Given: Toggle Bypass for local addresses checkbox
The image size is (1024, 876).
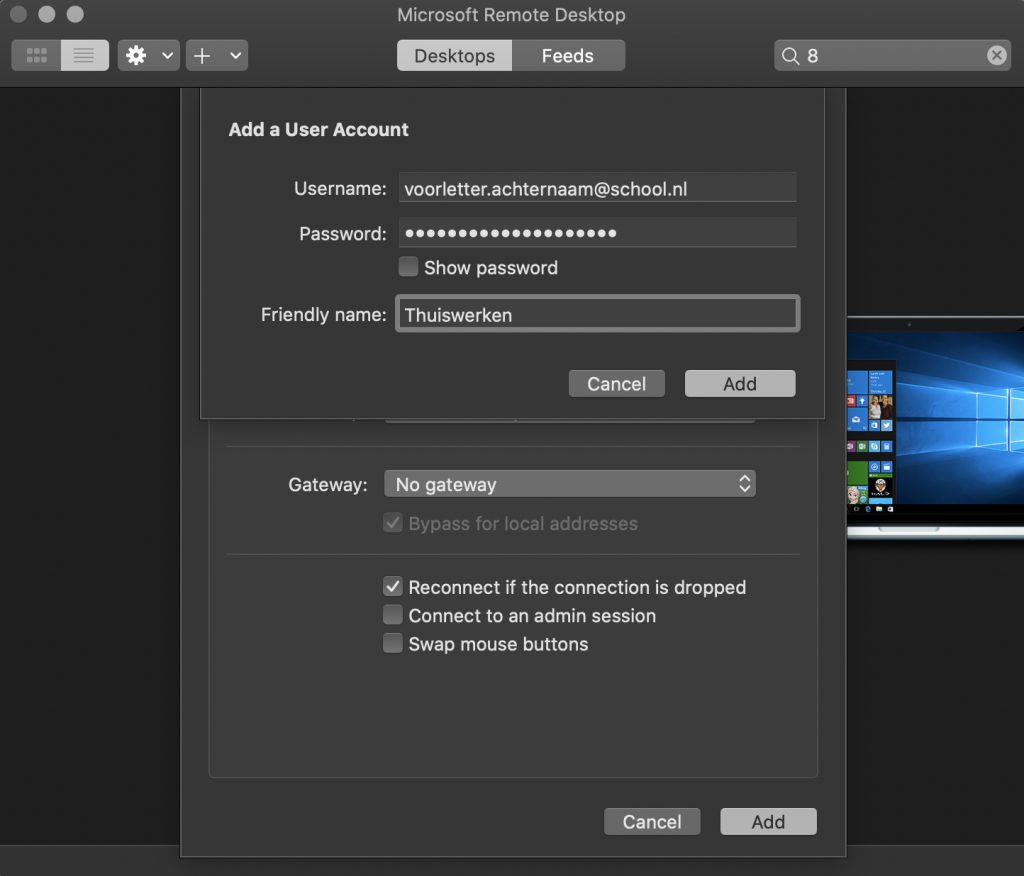Looking at the screenshot, I should (392, 523).
